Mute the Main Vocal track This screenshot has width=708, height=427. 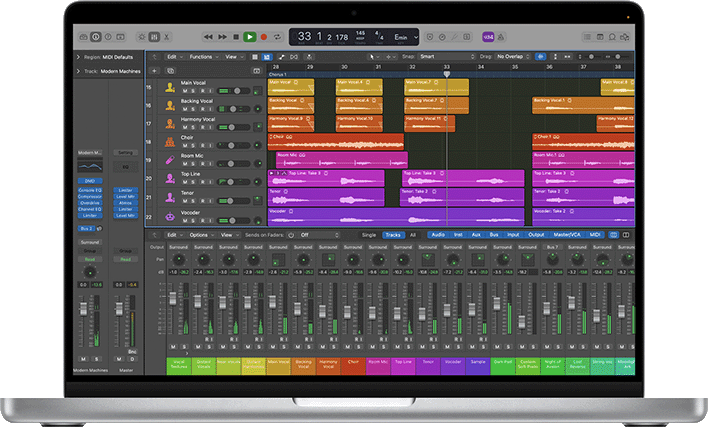coord(185,91)
